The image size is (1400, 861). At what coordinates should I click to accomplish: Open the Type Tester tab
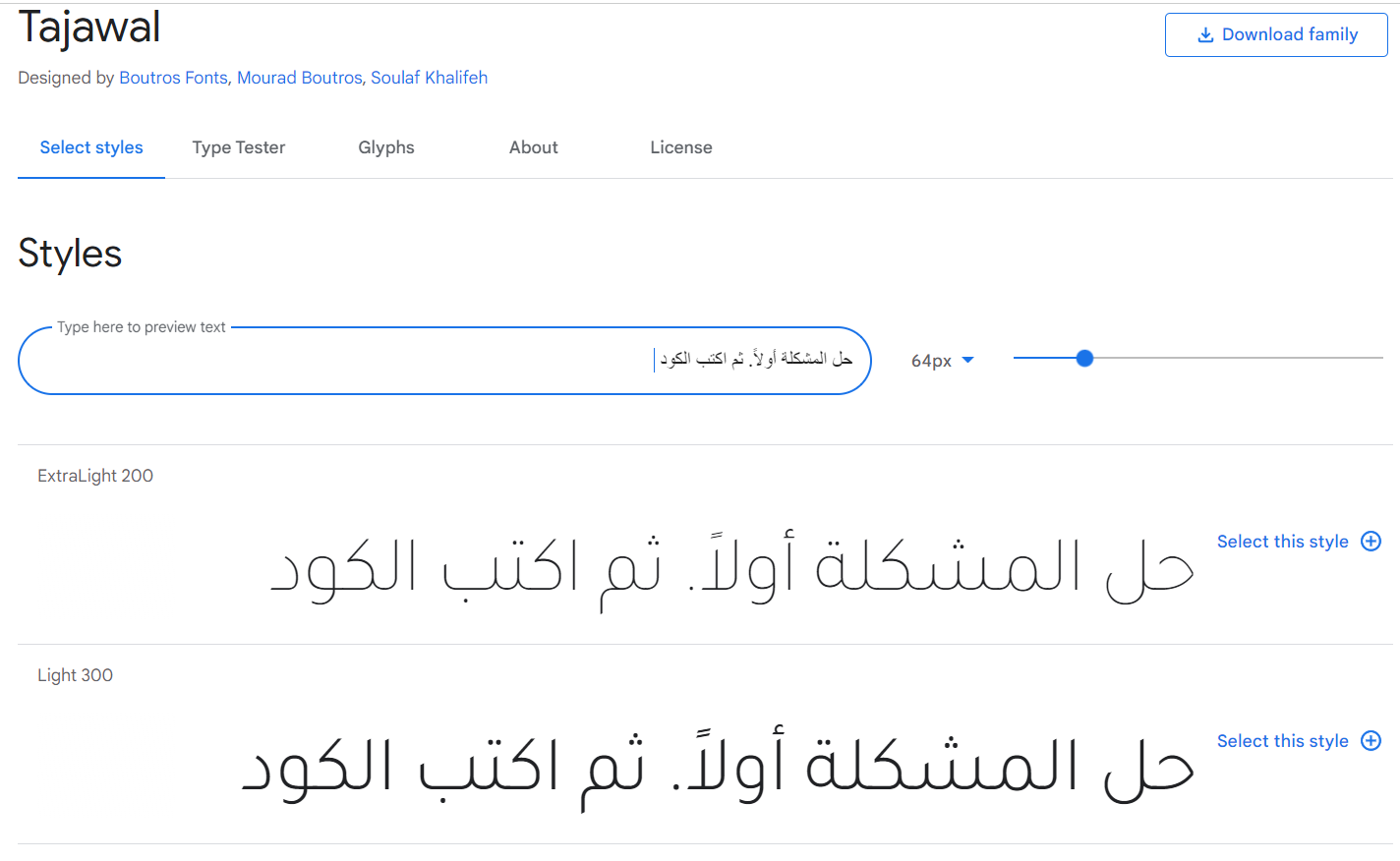(239, 147)
